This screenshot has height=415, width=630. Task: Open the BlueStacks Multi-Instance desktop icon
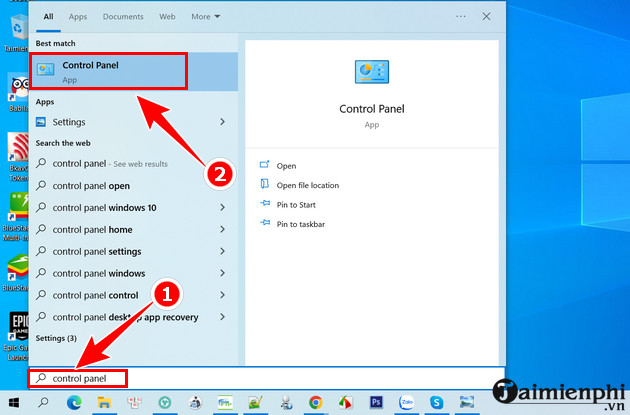[x=16, y=217]
